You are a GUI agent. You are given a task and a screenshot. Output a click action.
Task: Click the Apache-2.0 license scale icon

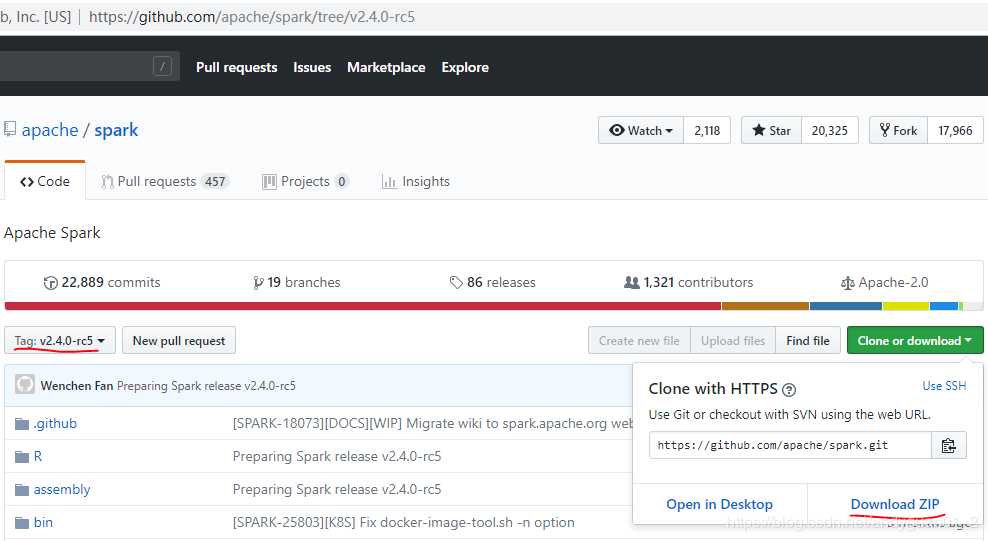coord(847,283)
